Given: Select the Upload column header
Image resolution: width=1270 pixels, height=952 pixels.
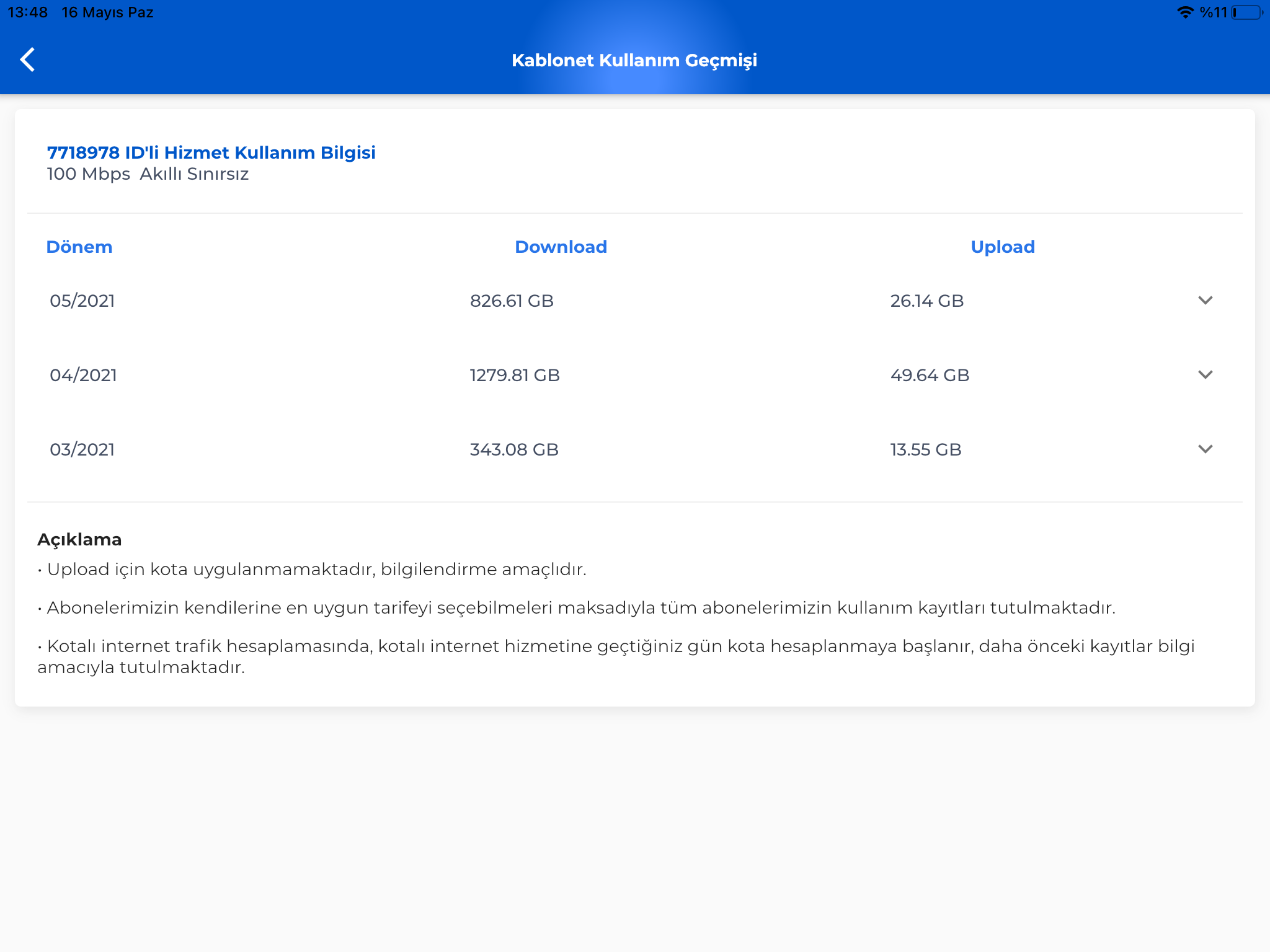Looking at the screenshot, I should (1003, 247).
